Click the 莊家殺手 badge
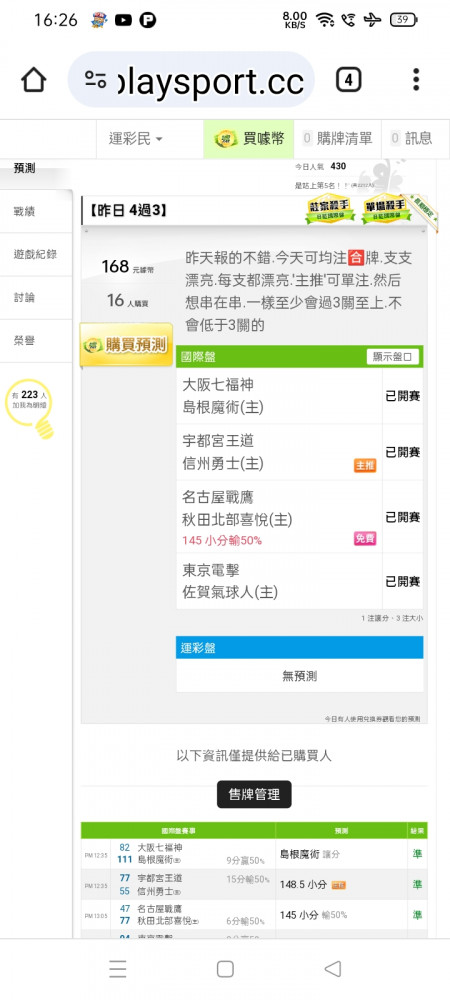450x1000 pixels. [x=330, y=210]
